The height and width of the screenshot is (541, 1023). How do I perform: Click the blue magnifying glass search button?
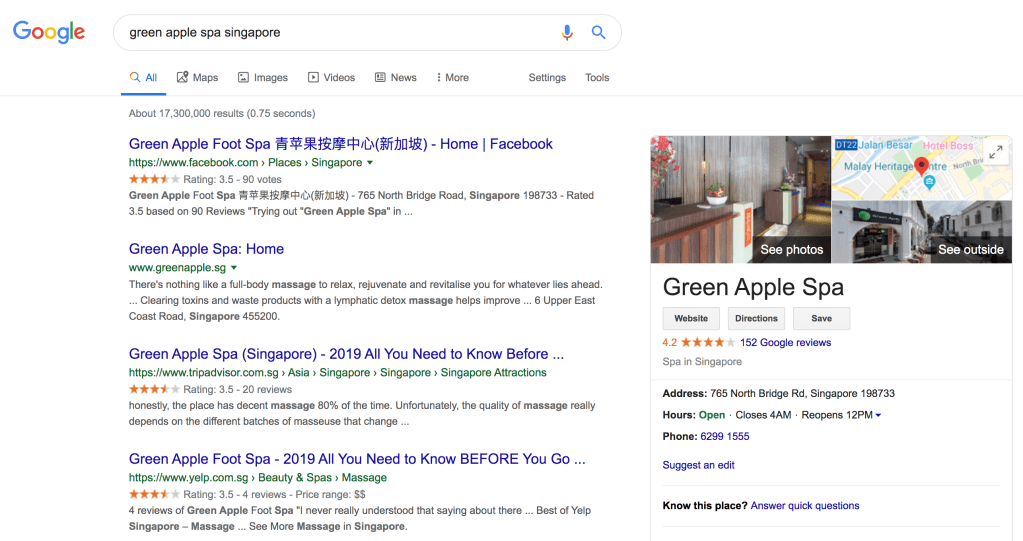(x=598, y=32)
